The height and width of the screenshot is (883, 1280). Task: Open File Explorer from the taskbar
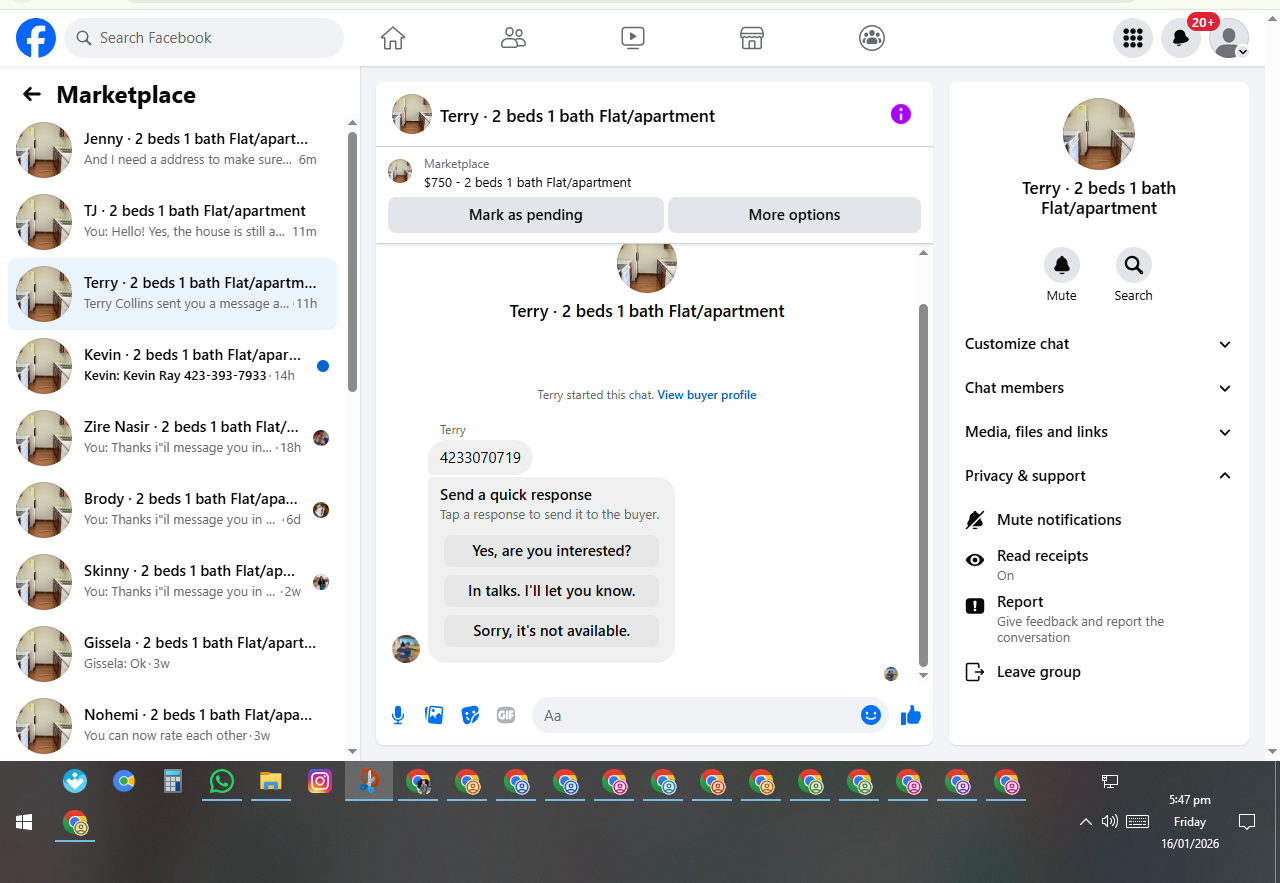[270, 781]
